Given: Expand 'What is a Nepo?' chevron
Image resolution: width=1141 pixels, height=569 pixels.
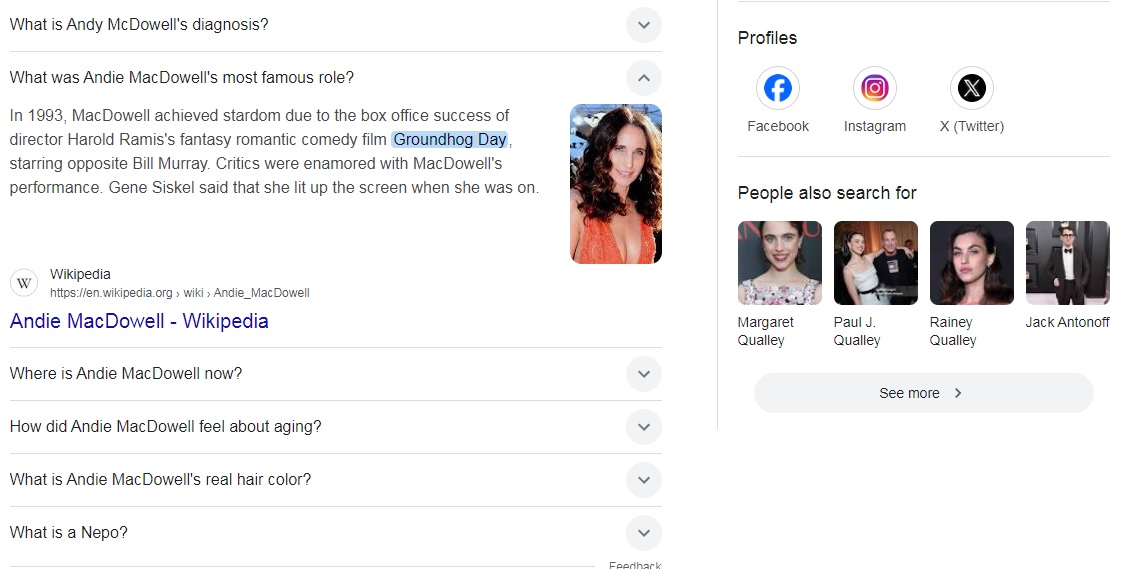Looking at the screenshot, I should coord(643,533).
